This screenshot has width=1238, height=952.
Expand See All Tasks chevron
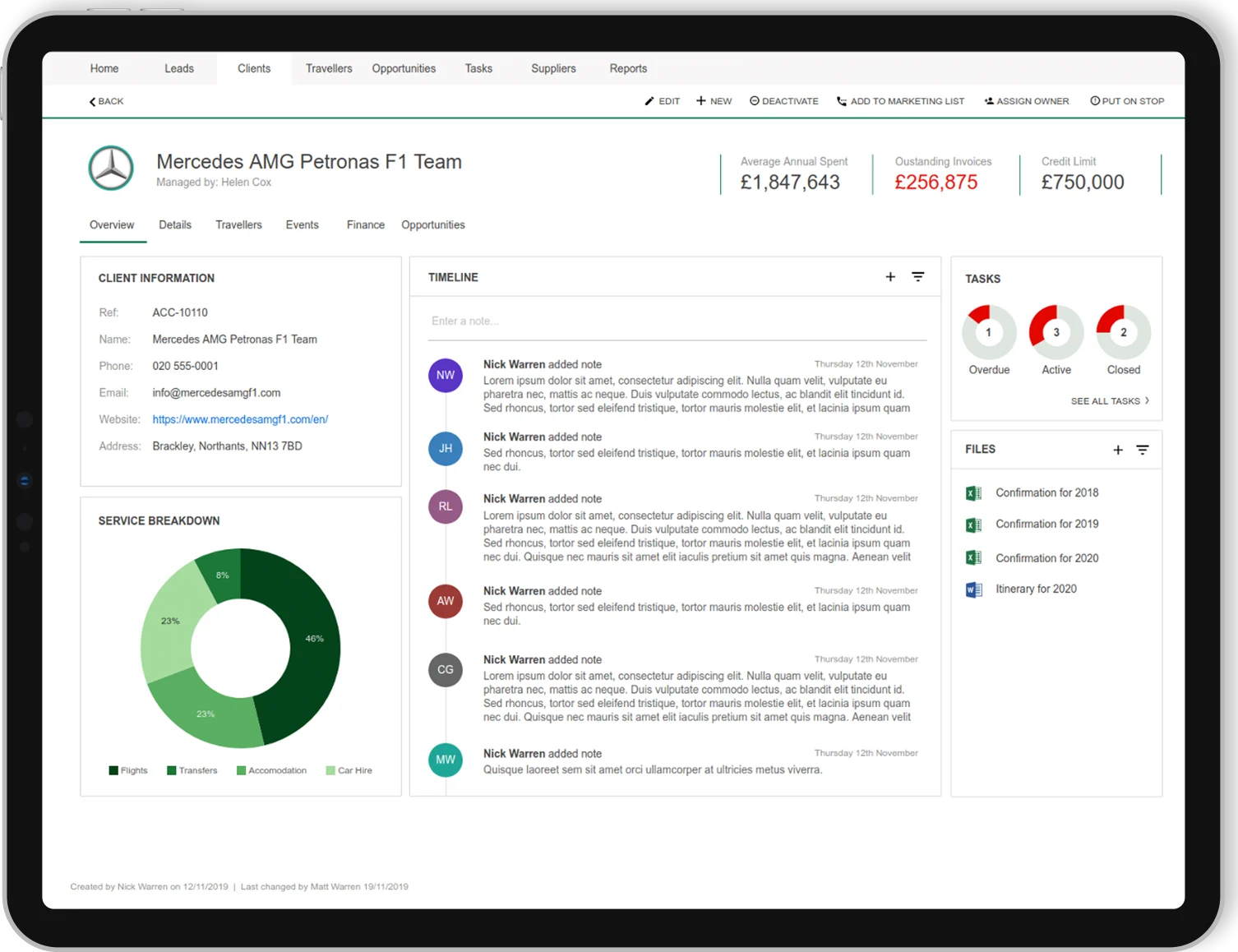point(1147,400)
